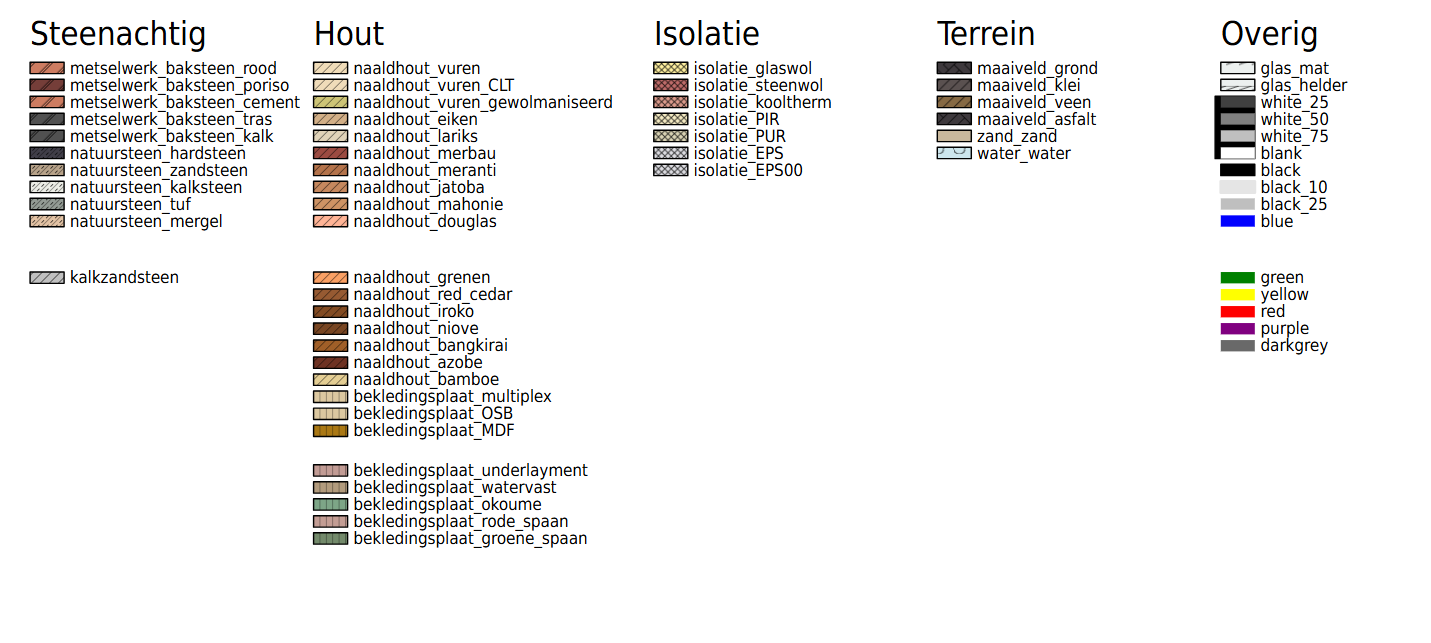Click the isolatie_glaswol hatch swatch
Screen dimensions: 1431x643
tap(670, 68)
